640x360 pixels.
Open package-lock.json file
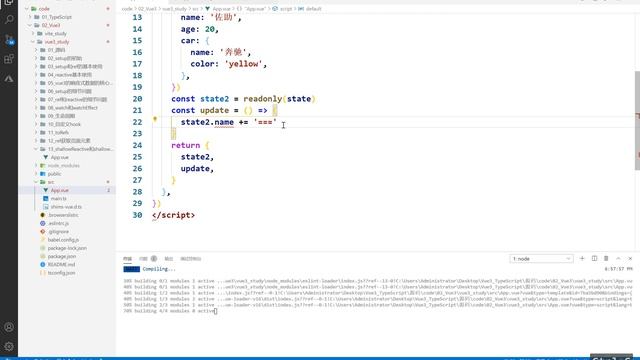tap(67, 248)
